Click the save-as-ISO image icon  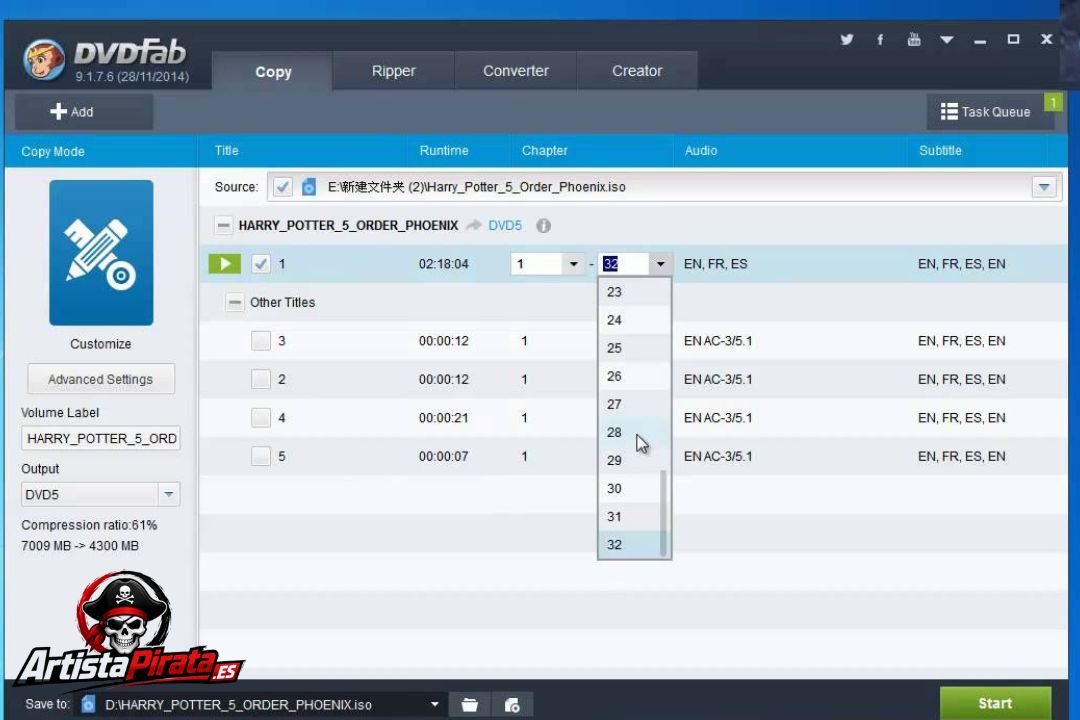(511, 705)
